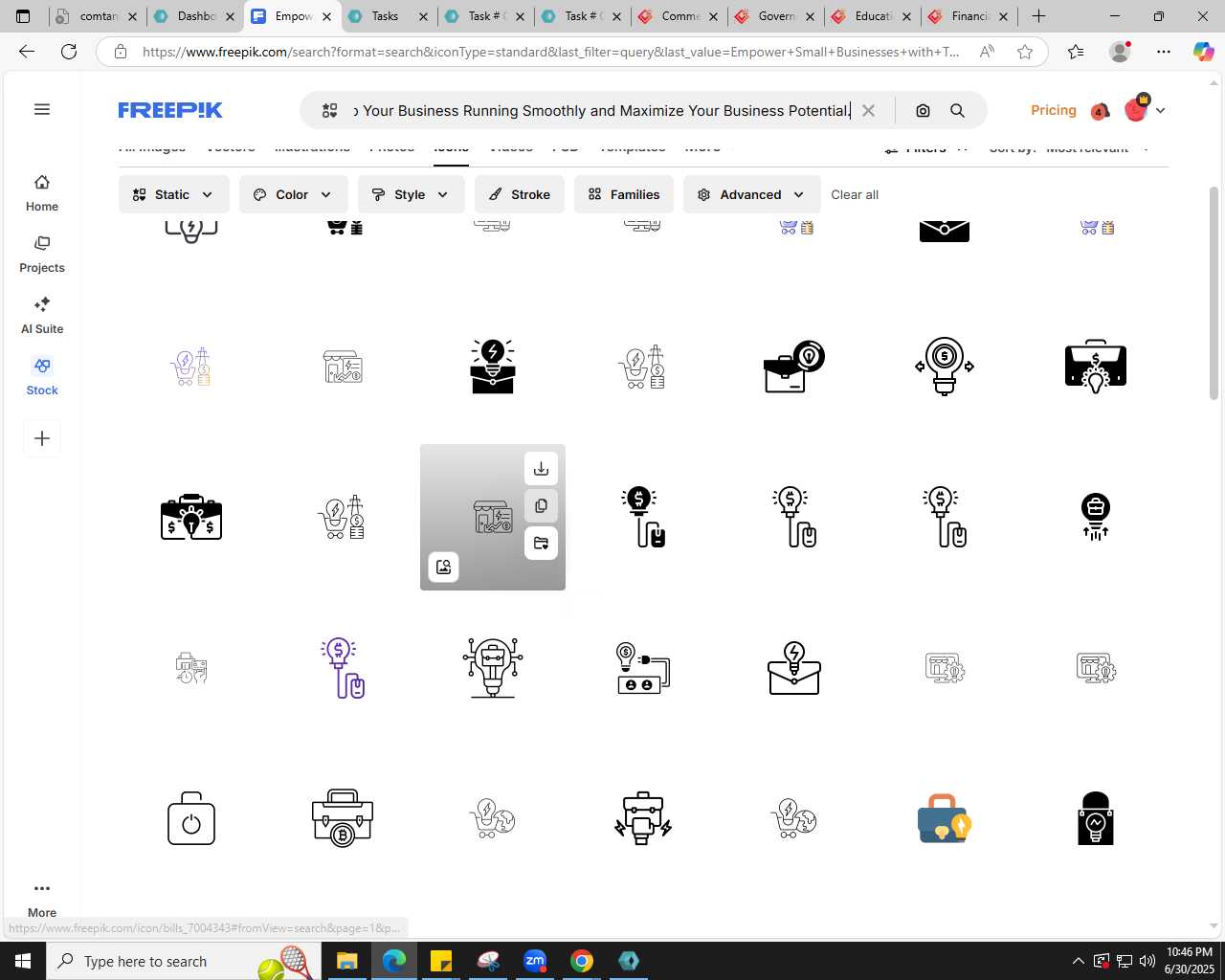The width and height of the screenshot is (1225, 980).
Task: Switch to the Comme browser tab
Action: [679, 16]
